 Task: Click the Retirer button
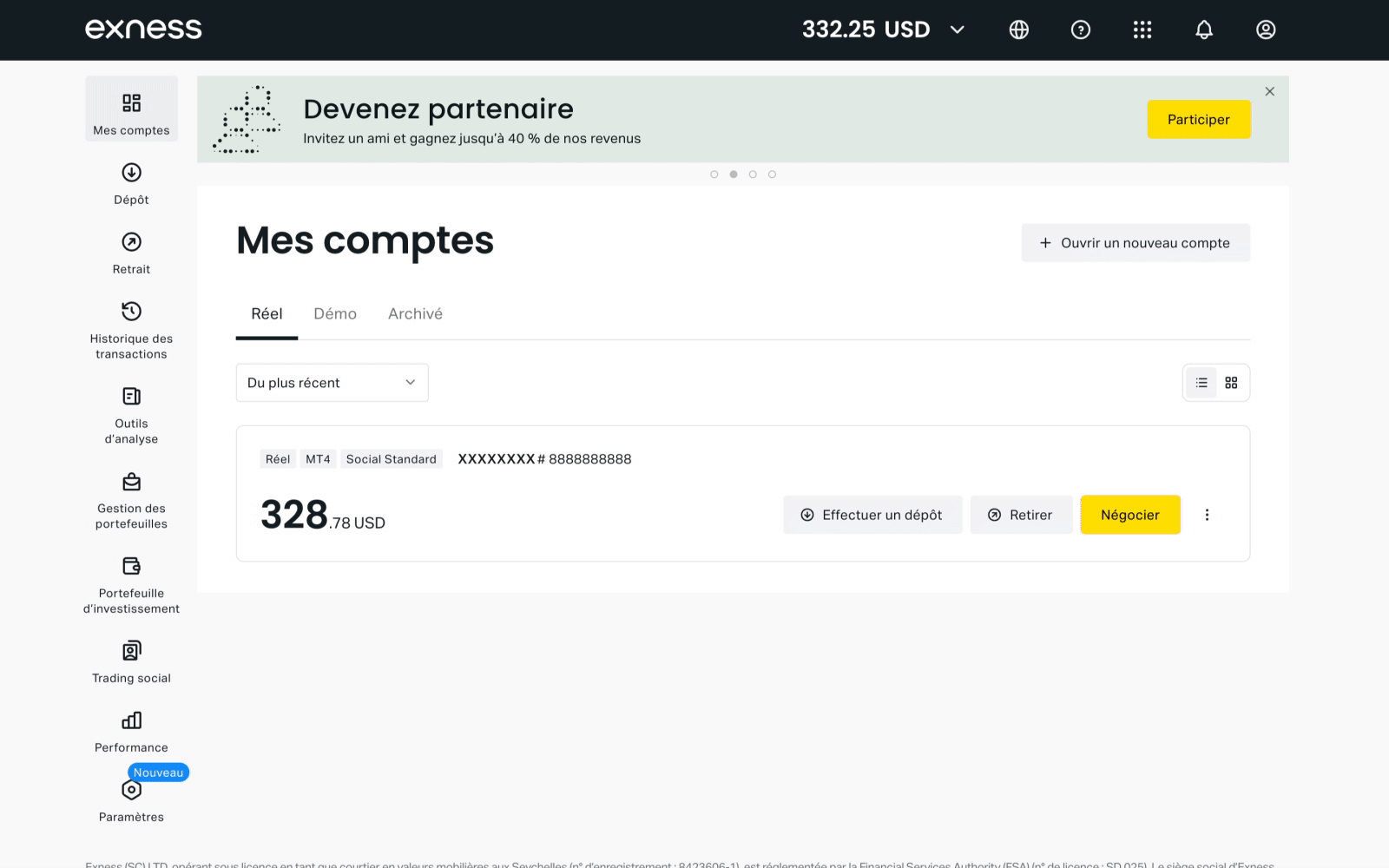[x=1021, y=515]
